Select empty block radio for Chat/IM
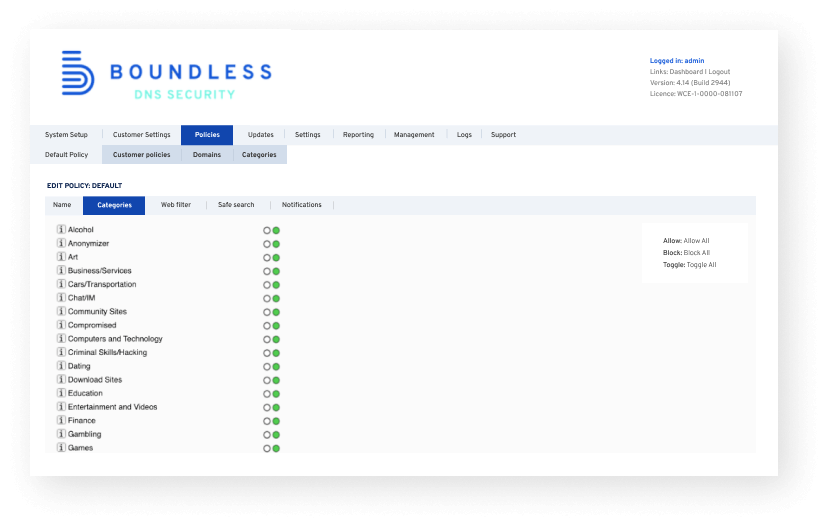 tap(267, 298)
